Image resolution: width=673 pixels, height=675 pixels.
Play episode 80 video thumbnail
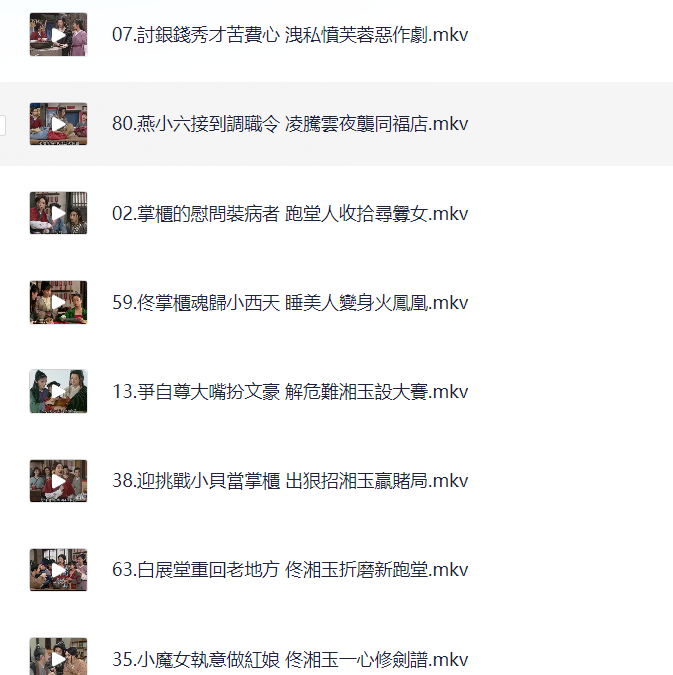pyautogui.click(x=58, y=124)
